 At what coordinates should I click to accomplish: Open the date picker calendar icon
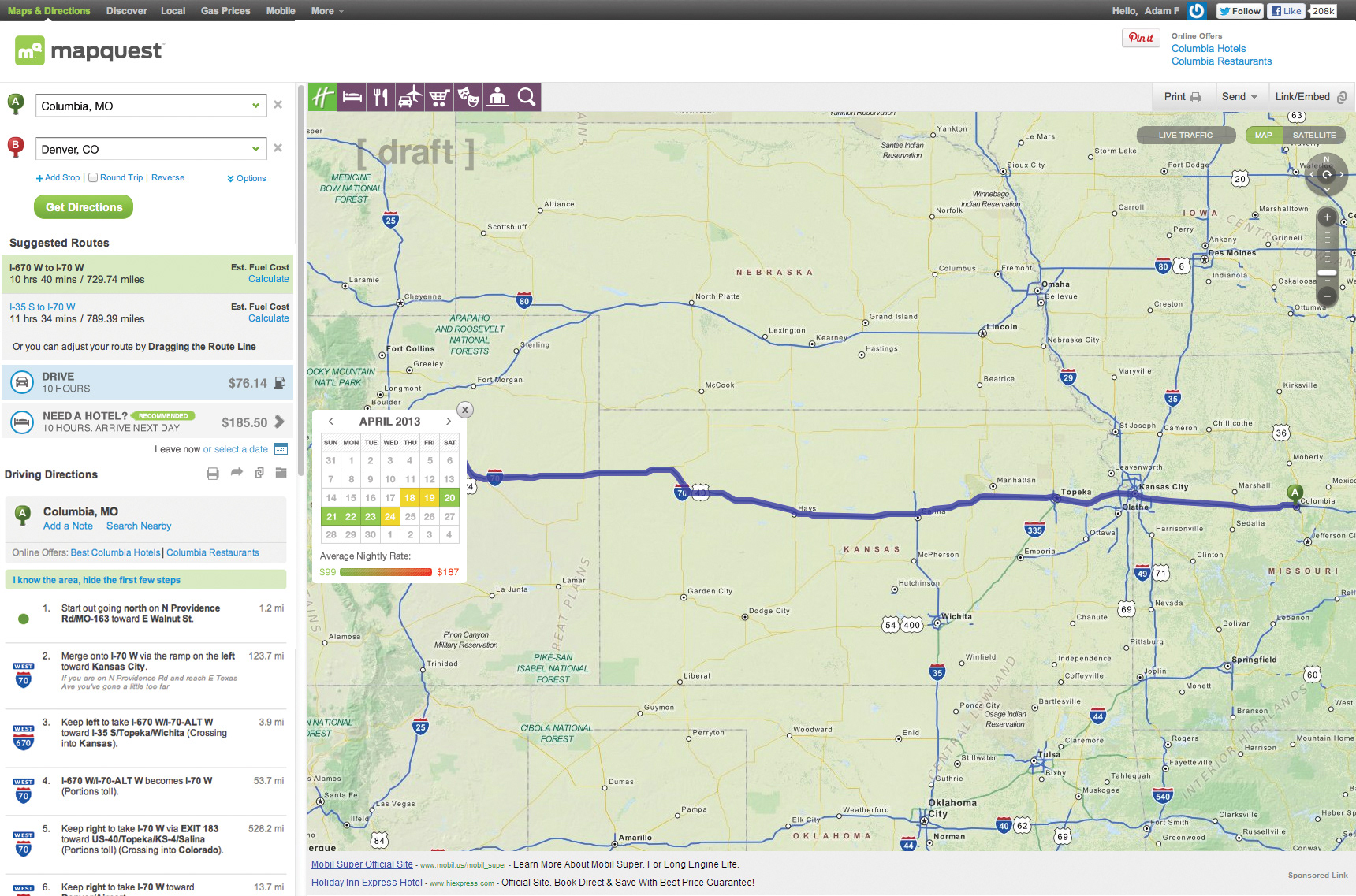click(281, 449)
